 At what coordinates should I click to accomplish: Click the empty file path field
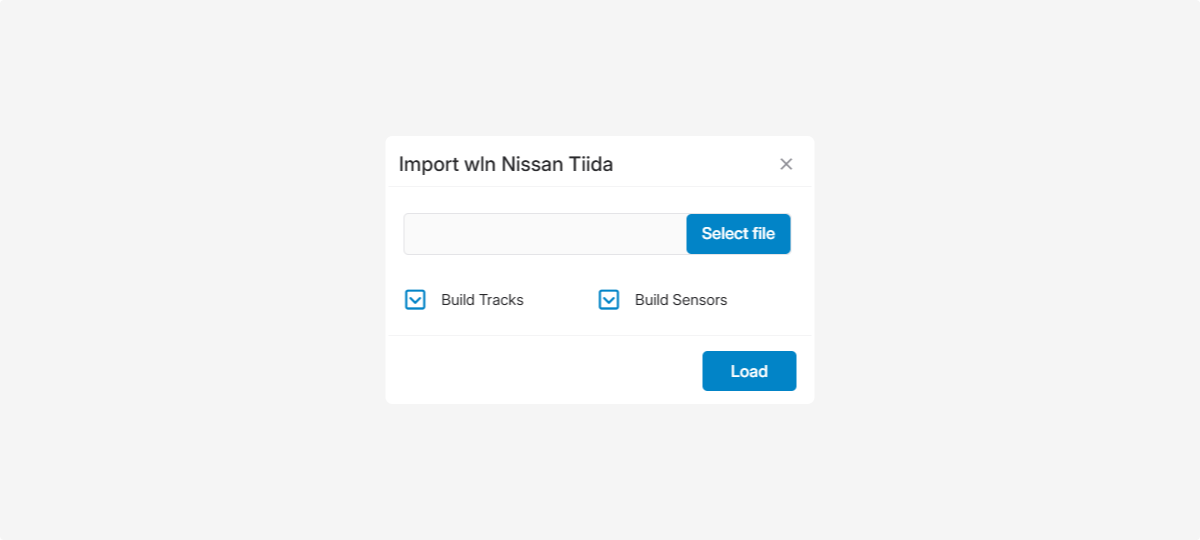coord(545,234)
